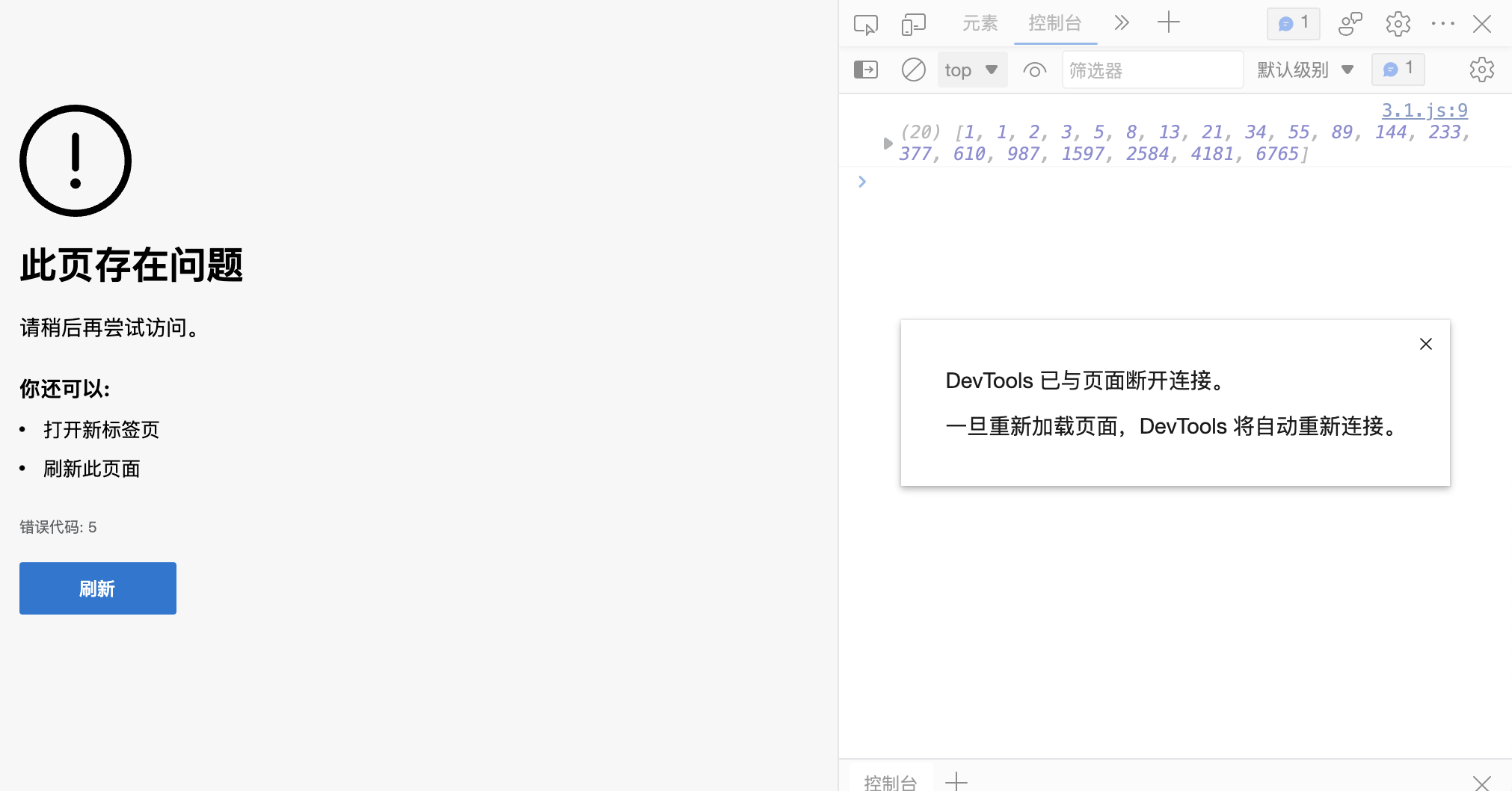Open source link 3.1.js:9
The height and width of the screenshot is (791, 1512).
1424,111
